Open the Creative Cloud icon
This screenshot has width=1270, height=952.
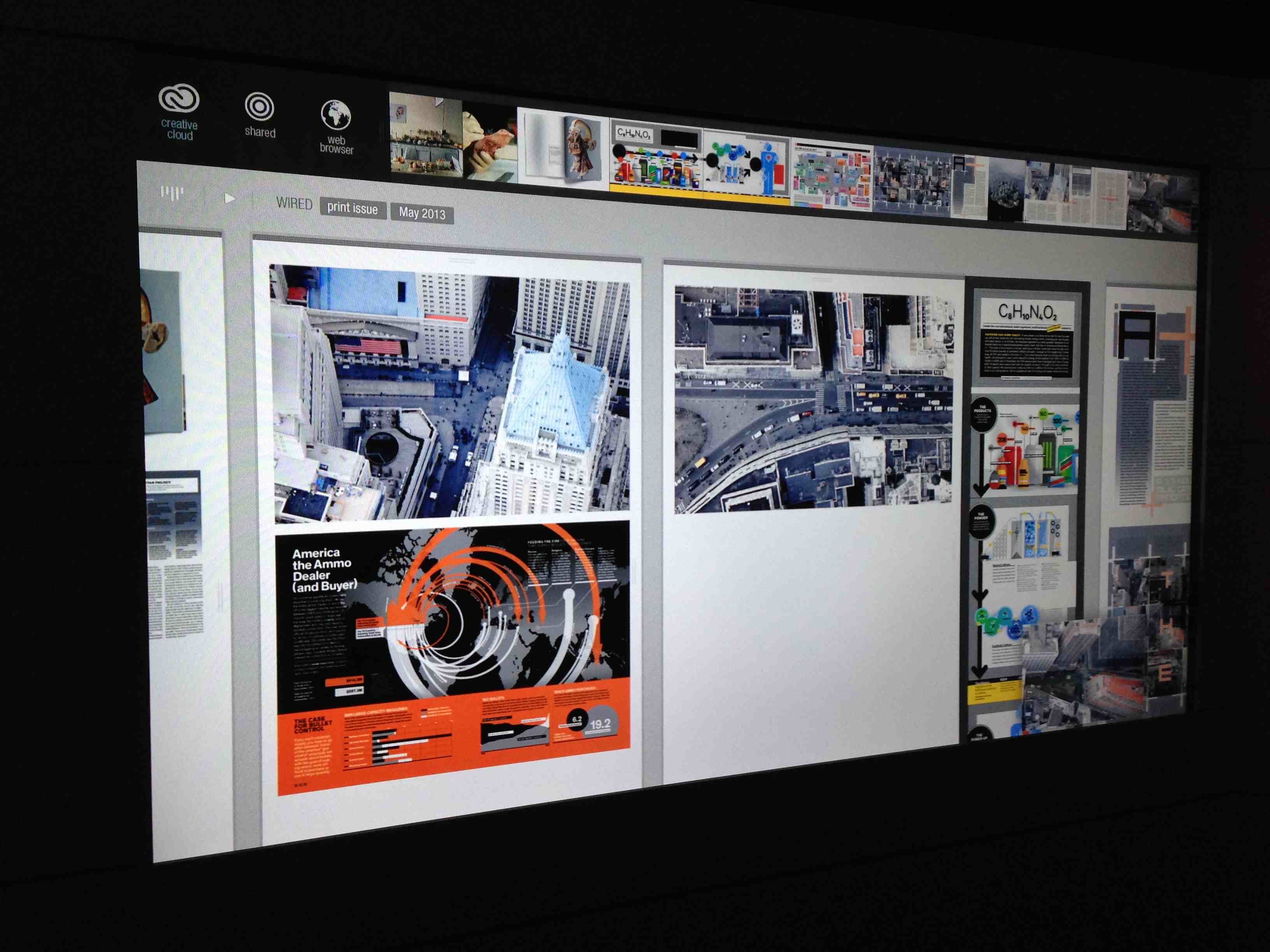click(179, 99)
